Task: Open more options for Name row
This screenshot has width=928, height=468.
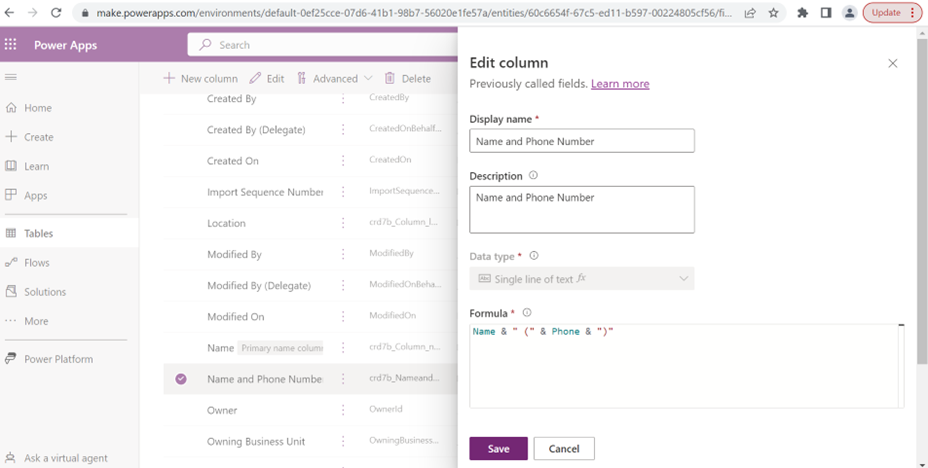Action: [343, 348]
